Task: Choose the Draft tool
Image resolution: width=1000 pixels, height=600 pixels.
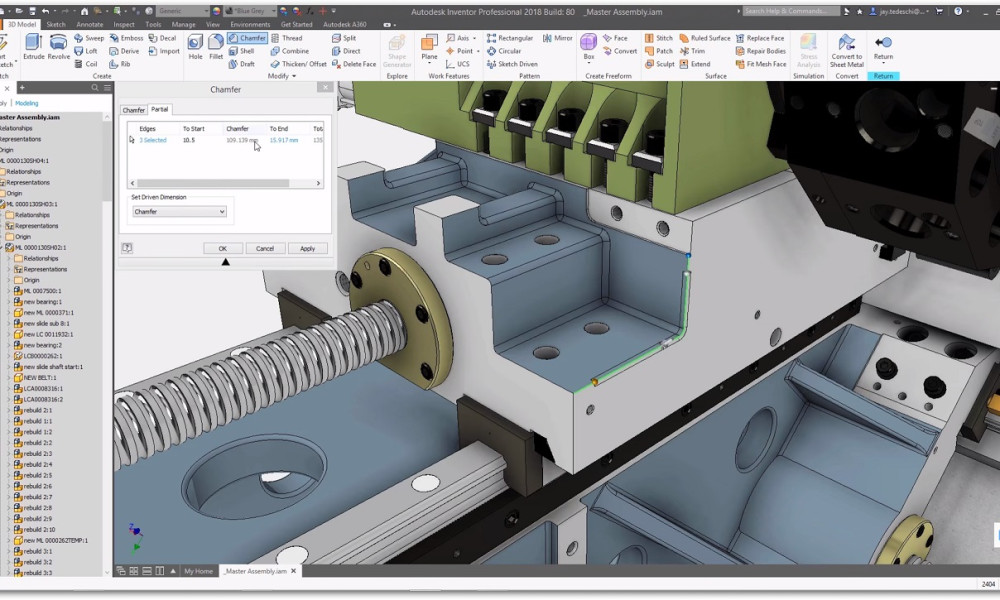Action: (x=242, y=64)
